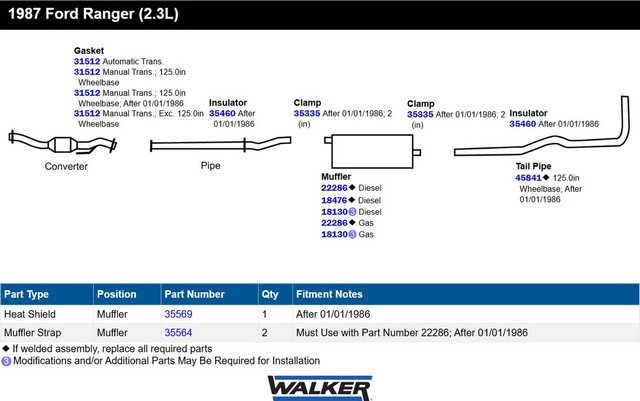Viewport: 640px width, 401px height.
Task: Open clamp 35335 under first Clamp heading
Action: tap(307, 114)
